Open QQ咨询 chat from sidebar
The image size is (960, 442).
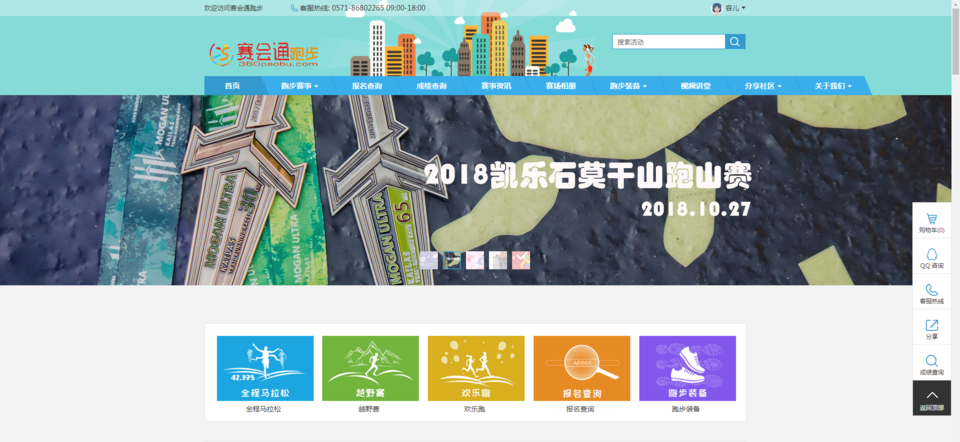click(x=931, y=258)
